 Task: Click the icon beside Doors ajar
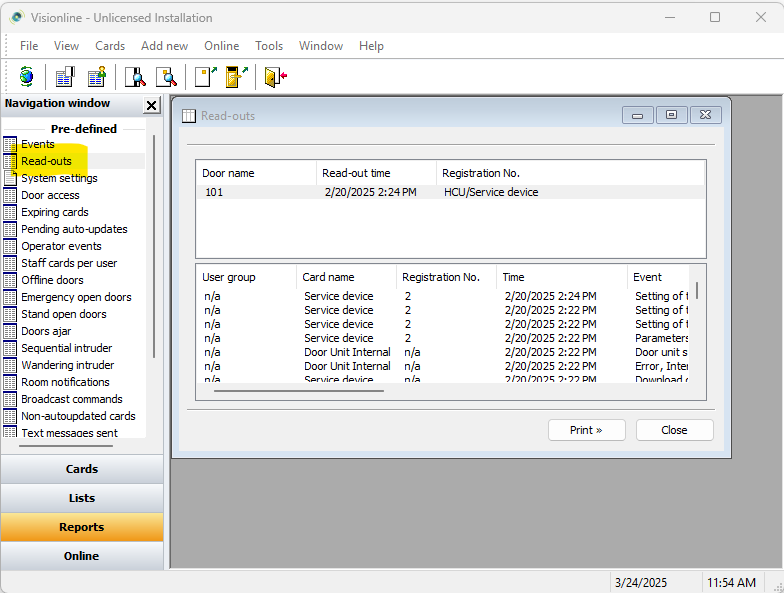(10, 331)
